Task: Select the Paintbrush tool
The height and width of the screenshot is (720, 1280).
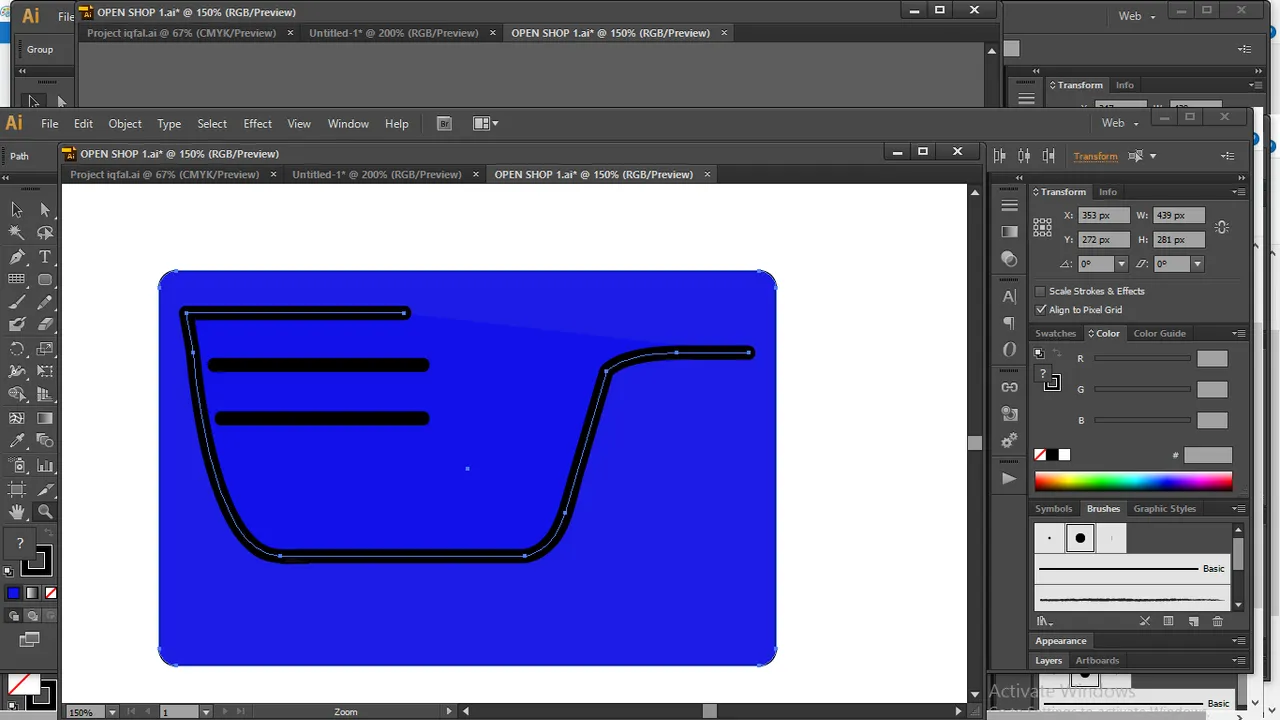Action: (x=17, y=302)
